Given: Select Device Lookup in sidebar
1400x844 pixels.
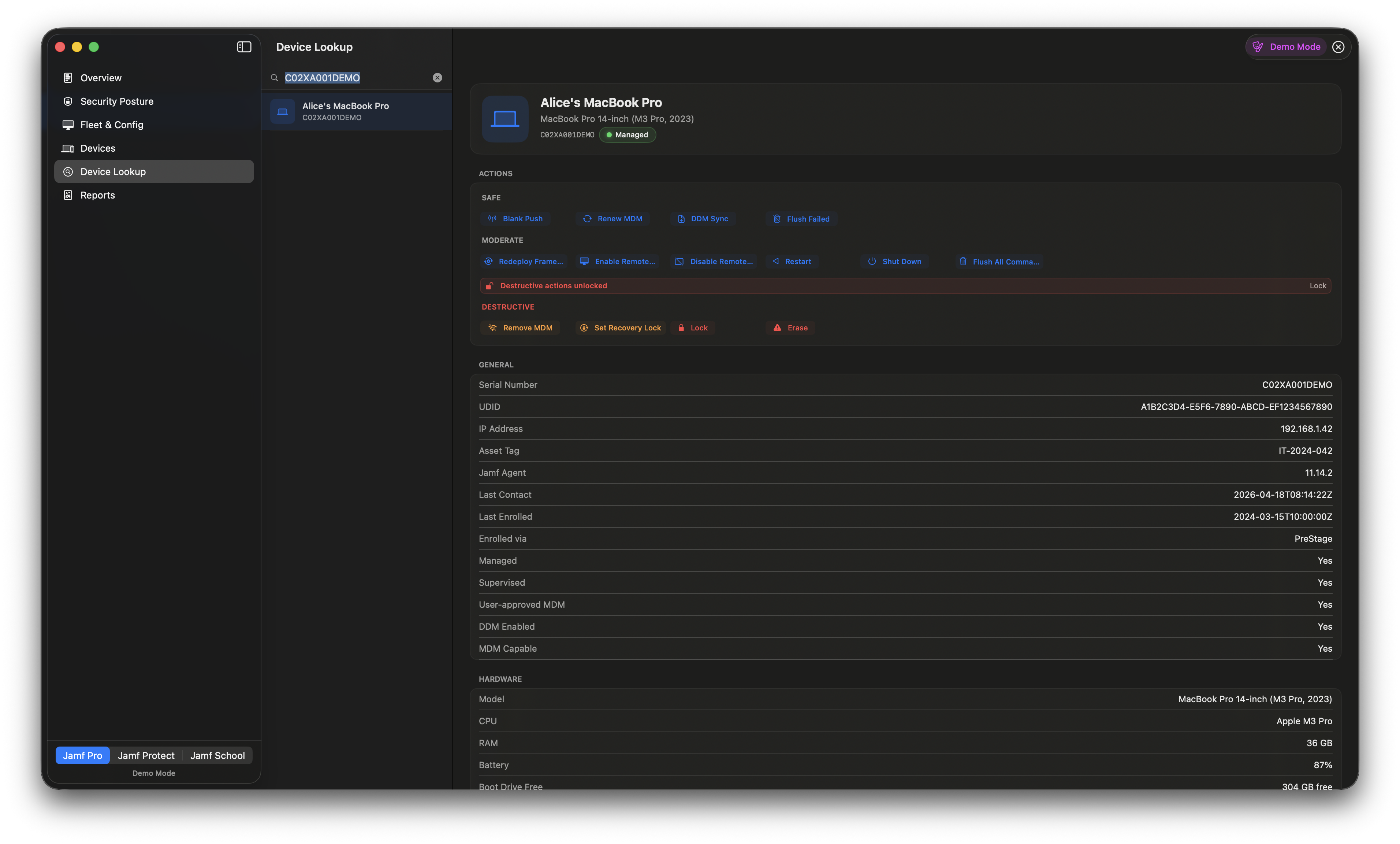Looking at the screenshot, I should coord(153,172).
